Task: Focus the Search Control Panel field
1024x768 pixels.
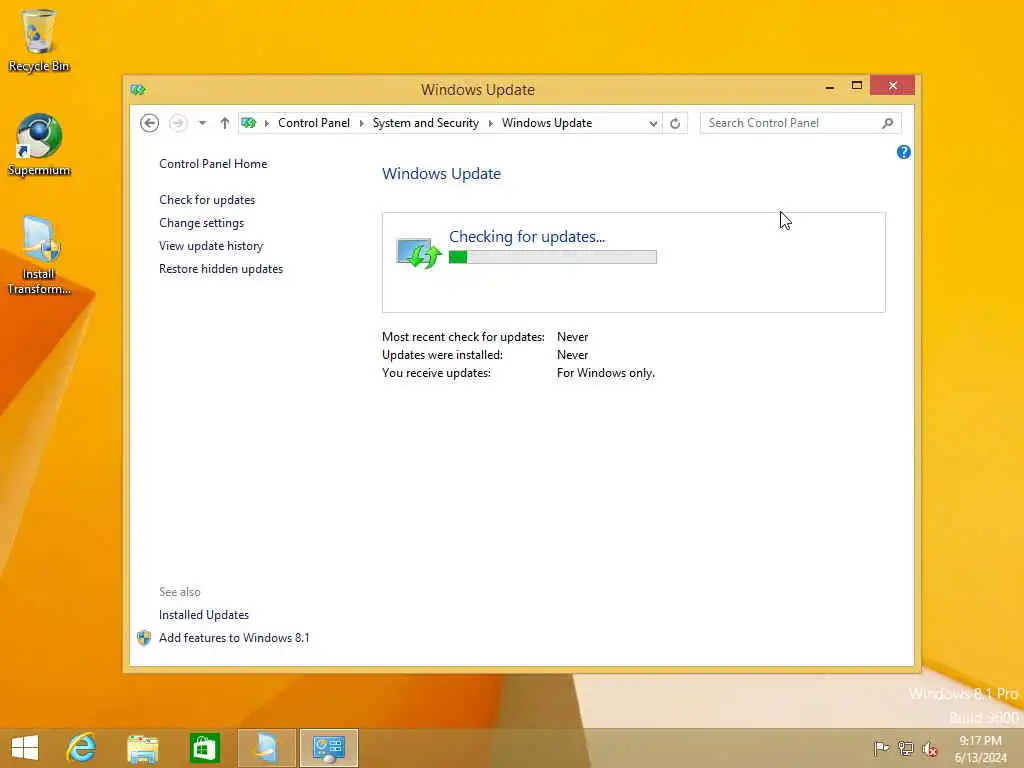Action: 792,123
